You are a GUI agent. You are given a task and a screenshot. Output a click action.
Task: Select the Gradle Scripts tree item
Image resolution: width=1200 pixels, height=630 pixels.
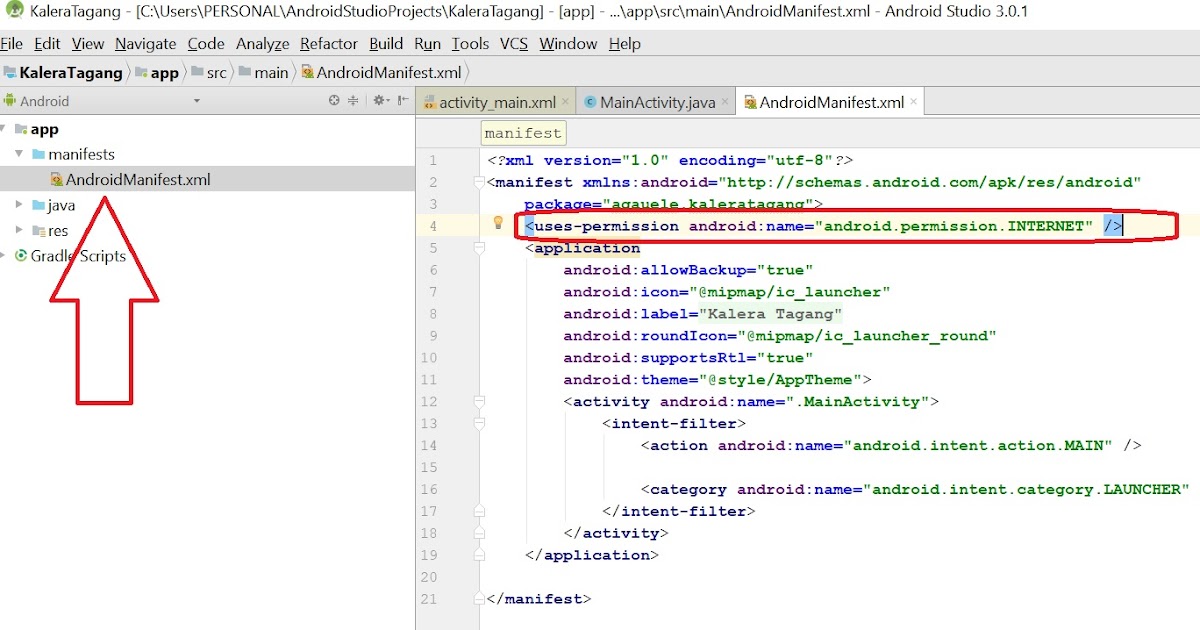coord(78,256)
